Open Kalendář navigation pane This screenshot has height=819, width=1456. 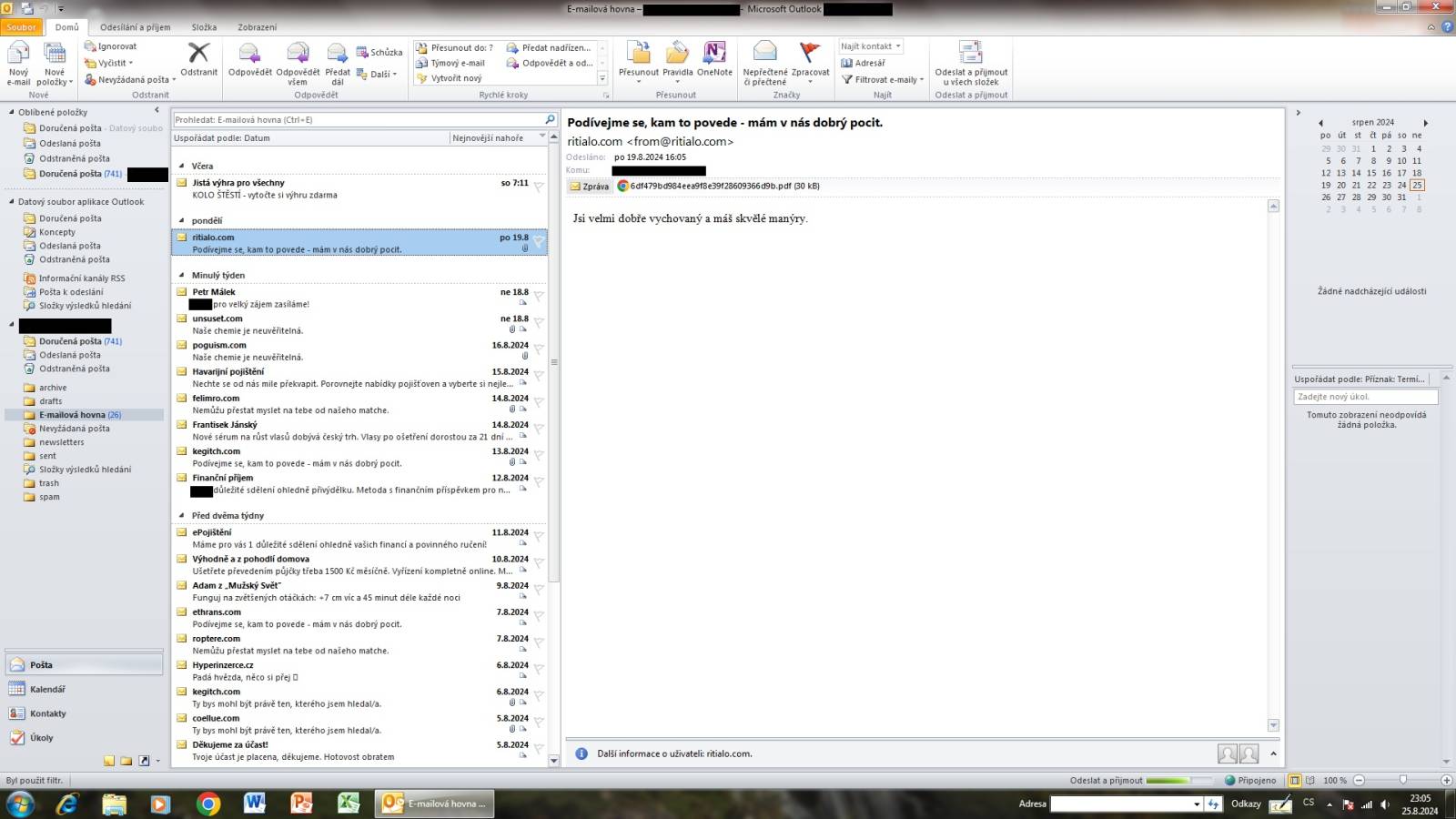(86, 689)
